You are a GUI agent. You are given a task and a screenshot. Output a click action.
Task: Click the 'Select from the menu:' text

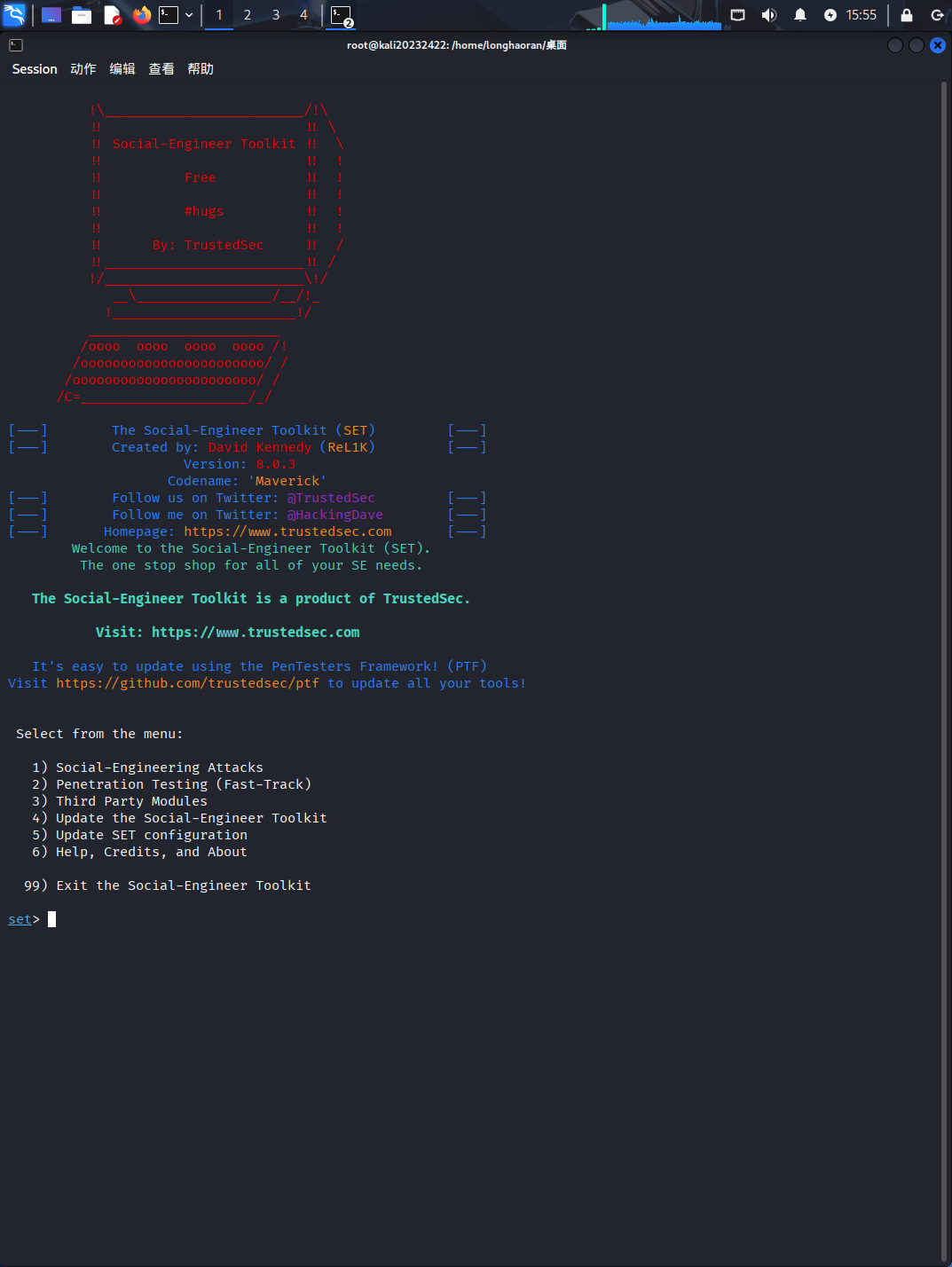(x=99, y=734)
